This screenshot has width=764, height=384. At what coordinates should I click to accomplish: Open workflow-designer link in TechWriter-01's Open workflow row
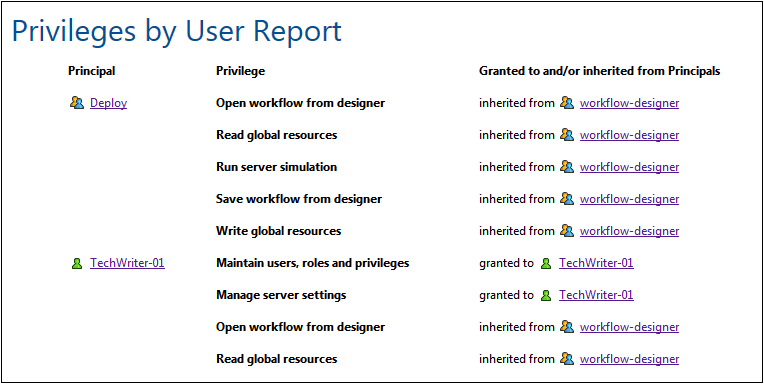click(629, 327)
